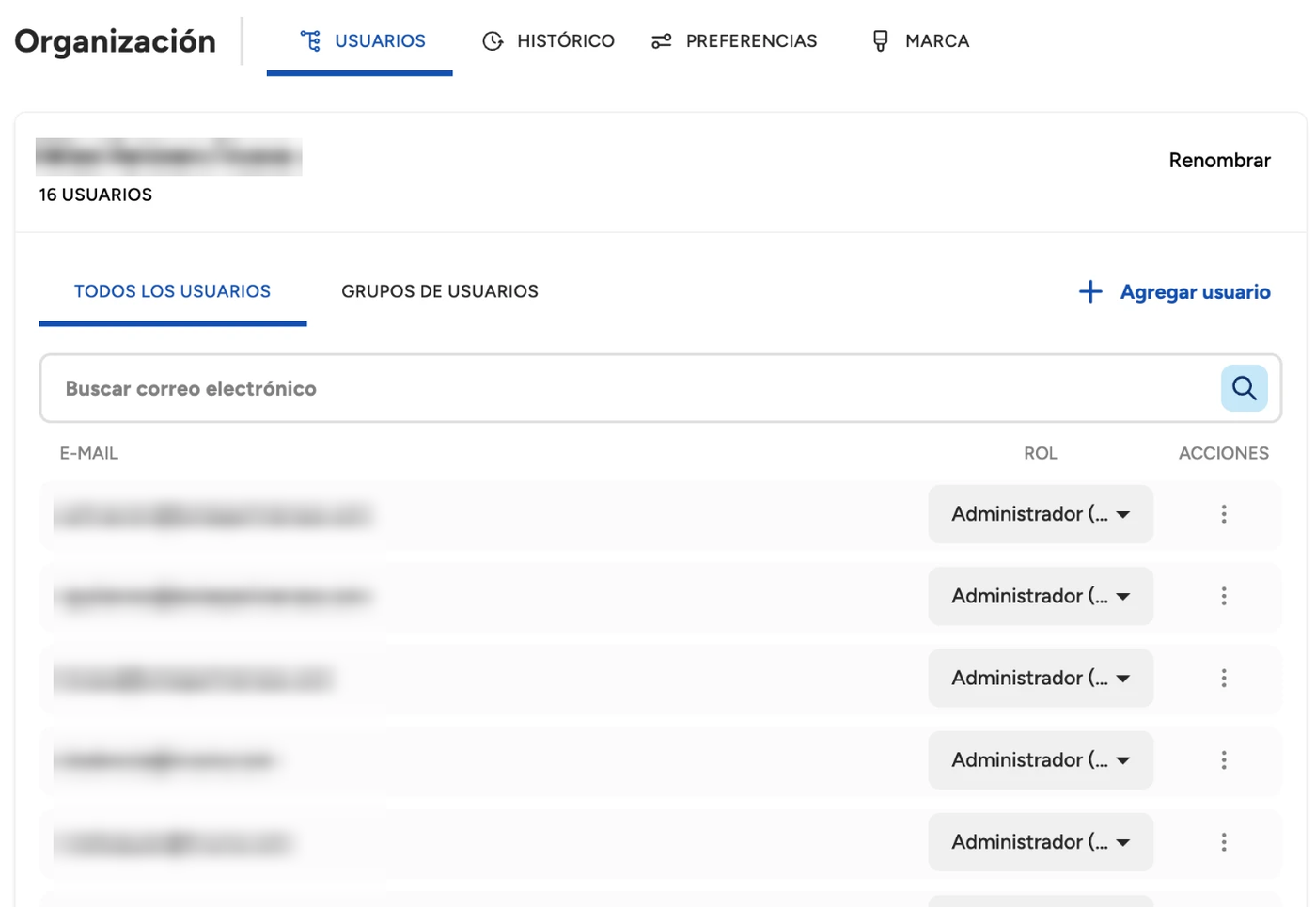Click the ROL column header
This screenshot has height=907, width=1316.
1041,453
